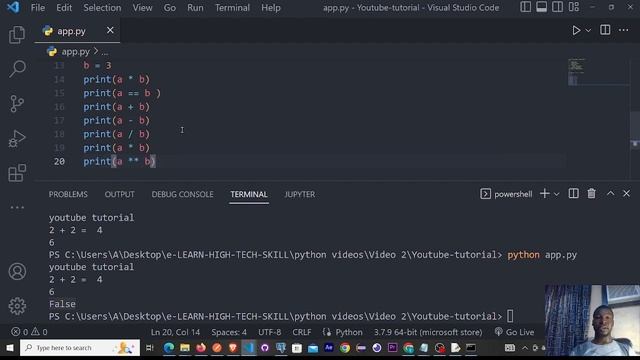
Task: Change the UTF-8 file encoding
Action: click(x=269, y=332)
